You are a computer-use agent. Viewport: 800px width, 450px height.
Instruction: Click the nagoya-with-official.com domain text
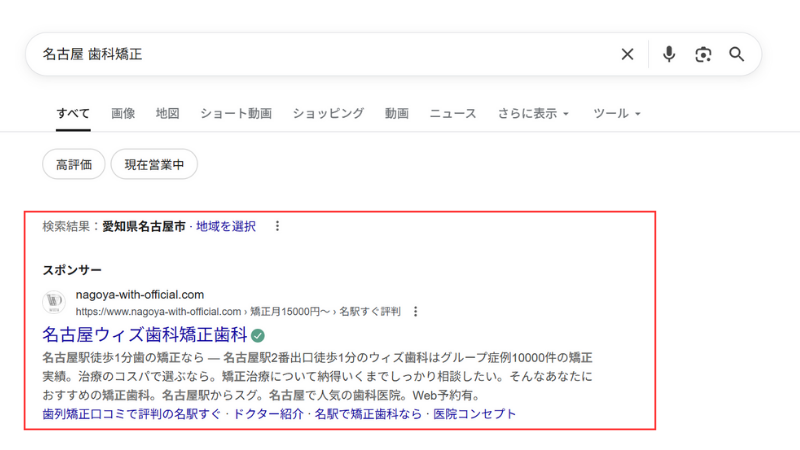pos(140,294)
